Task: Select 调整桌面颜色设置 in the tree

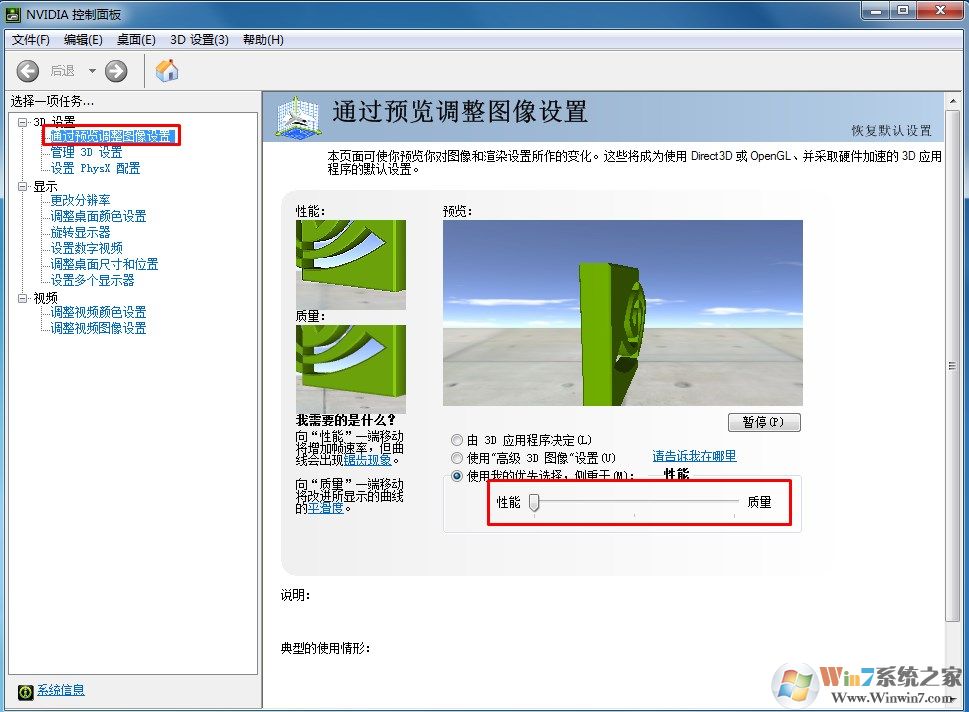Action: [98, 216]
